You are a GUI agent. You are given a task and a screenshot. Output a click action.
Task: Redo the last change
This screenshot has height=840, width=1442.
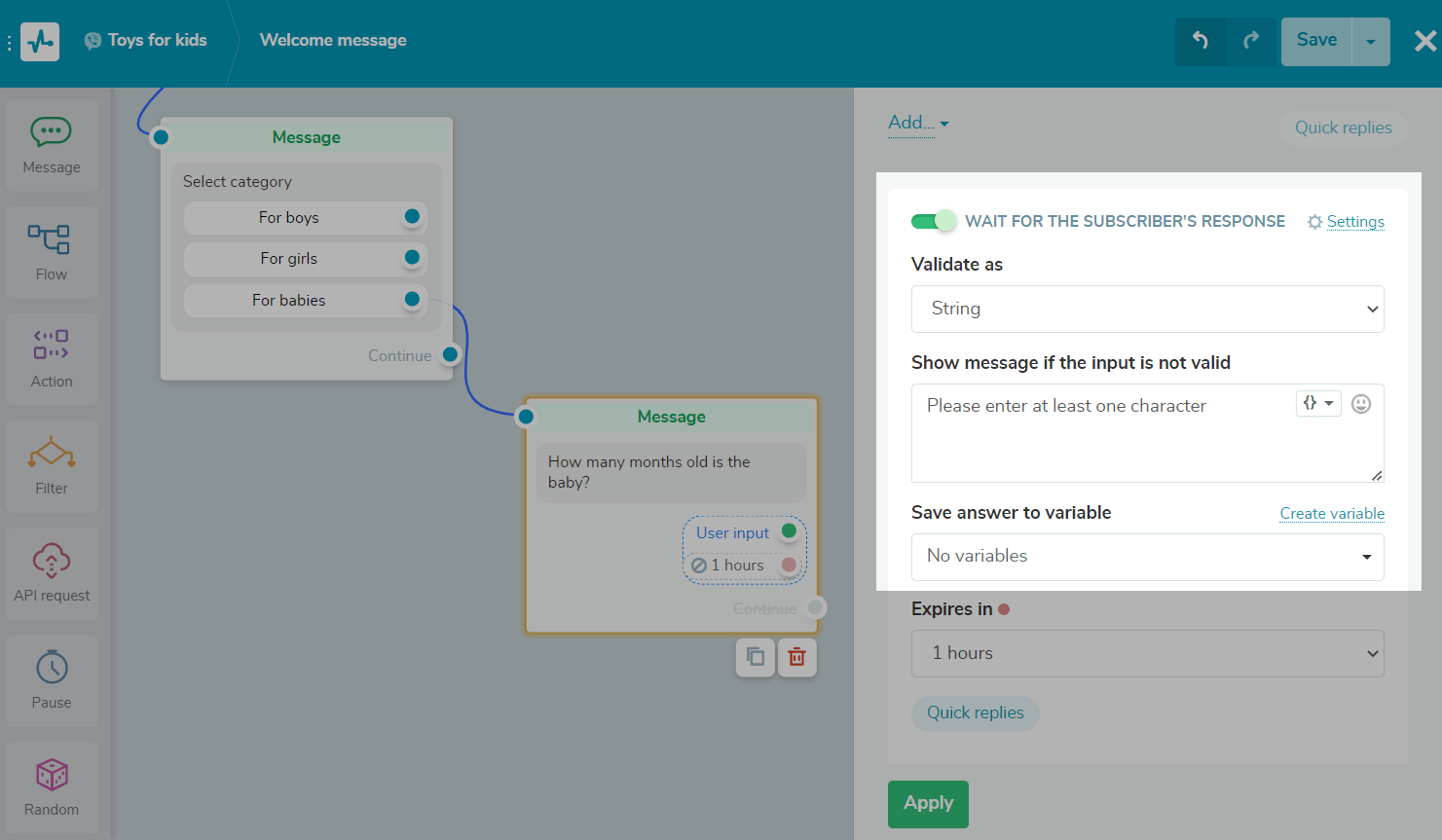[x=1251, y=41]
